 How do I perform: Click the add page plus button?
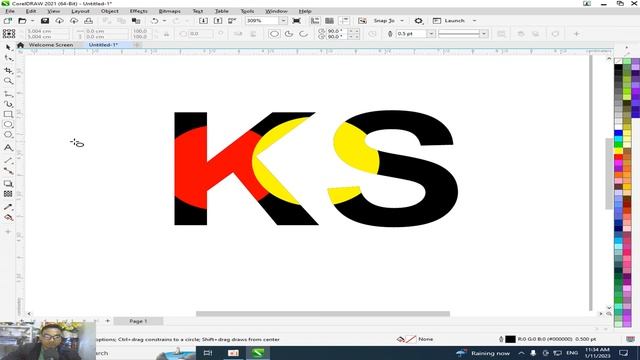108,321
